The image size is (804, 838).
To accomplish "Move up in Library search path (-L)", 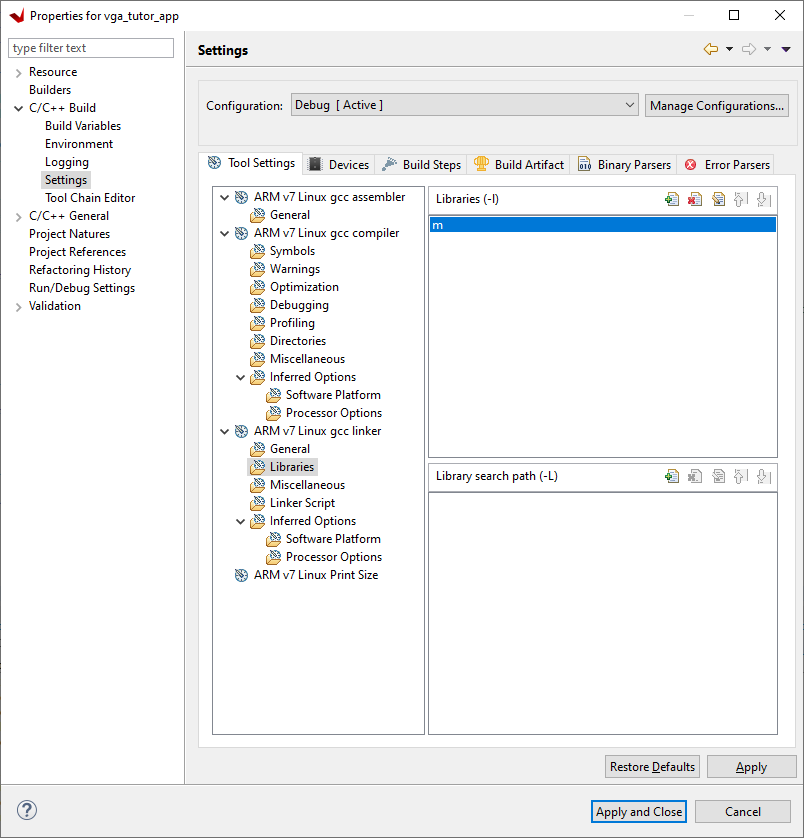I will 740,476.
